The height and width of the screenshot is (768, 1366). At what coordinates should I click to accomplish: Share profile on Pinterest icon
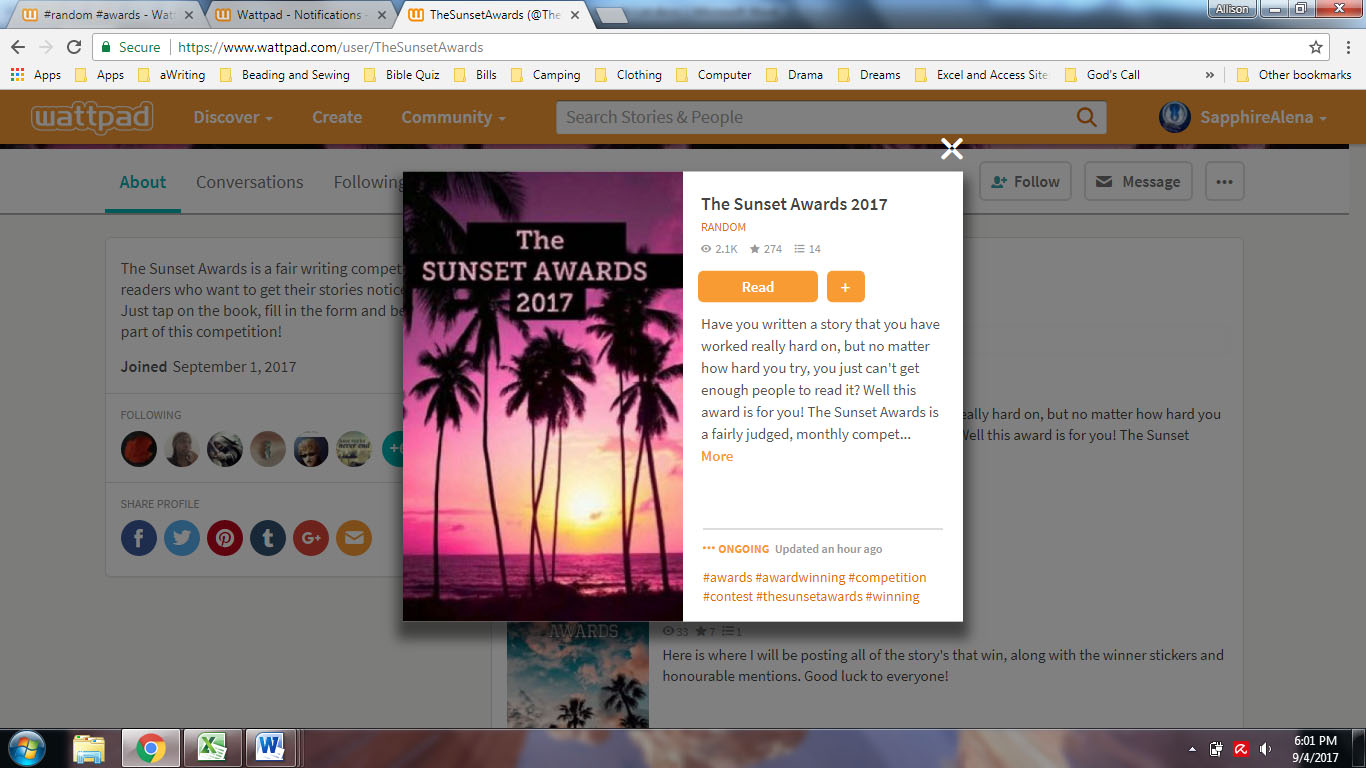[x=225, y=538]
